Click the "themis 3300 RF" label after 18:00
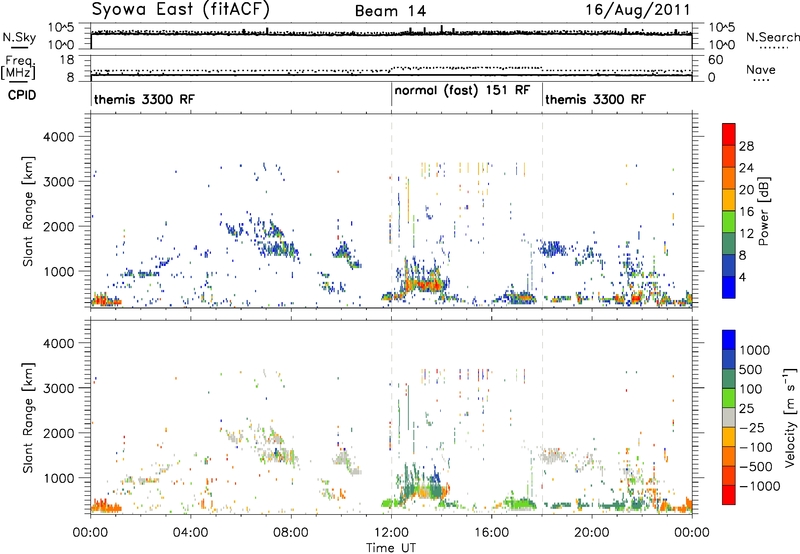 (x=595, y=99)
